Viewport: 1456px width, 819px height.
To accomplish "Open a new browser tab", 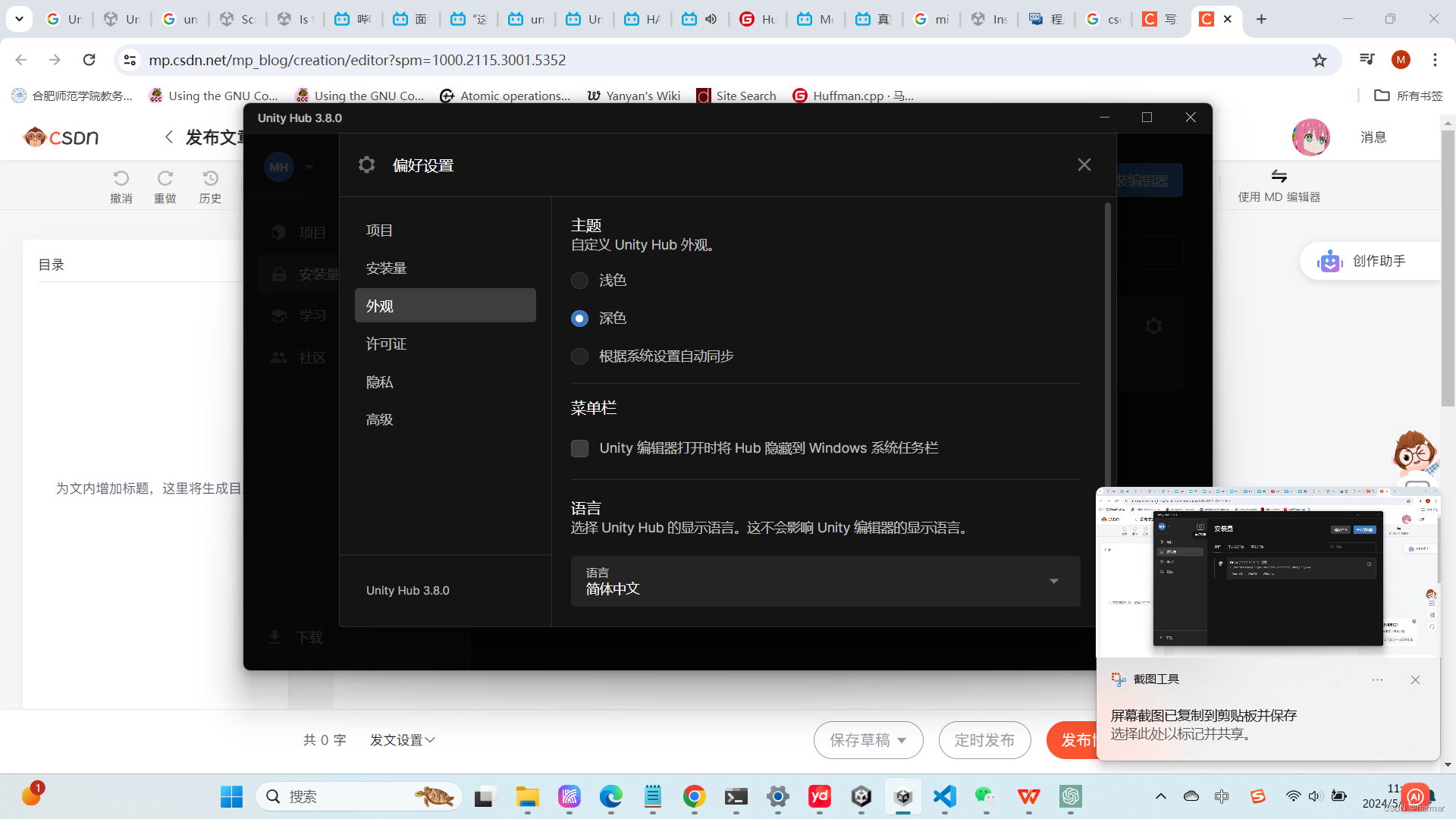I will [1261, 19].
